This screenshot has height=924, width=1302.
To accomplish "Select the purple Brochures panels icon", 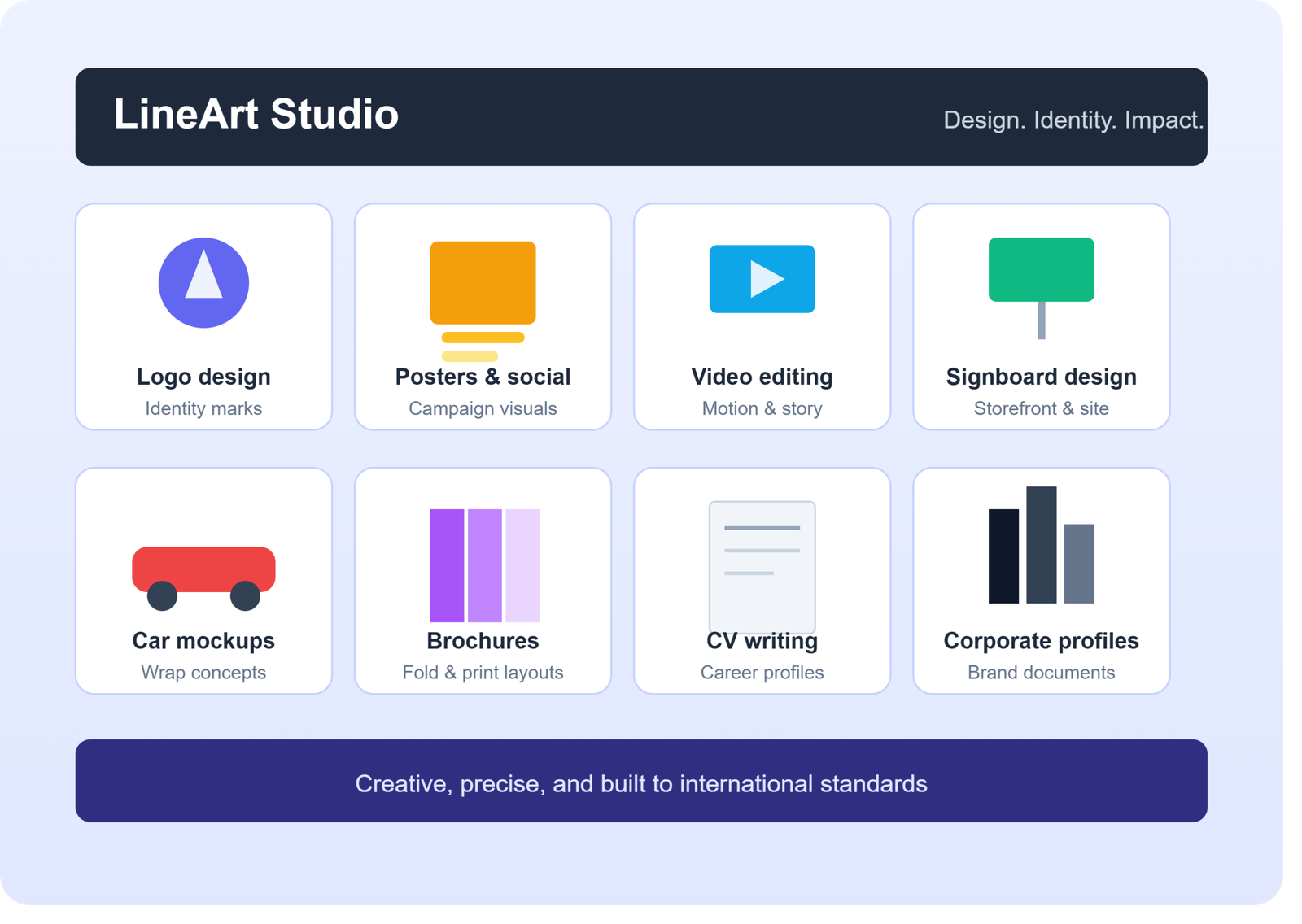I will click(x=484, y=565).
